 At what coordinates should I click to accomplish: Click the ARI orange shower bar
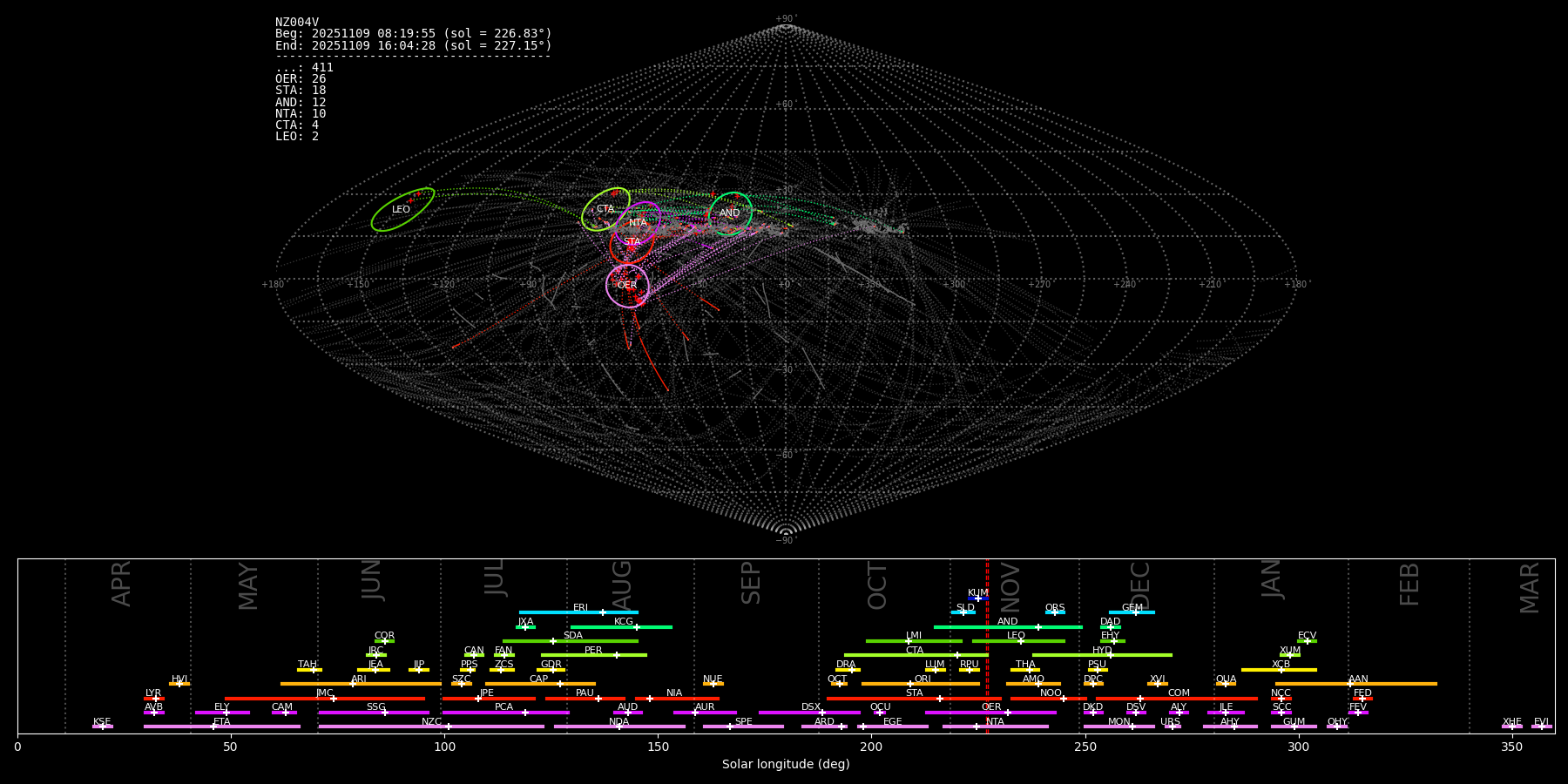pos(361,684)
